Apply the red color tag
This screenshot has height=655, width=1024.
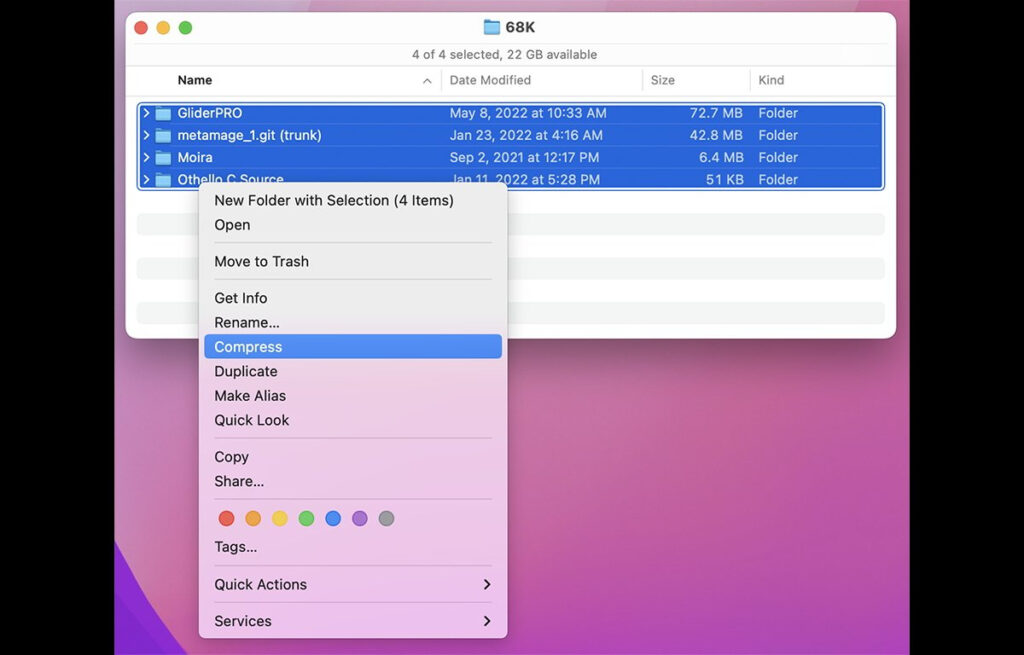227,519
